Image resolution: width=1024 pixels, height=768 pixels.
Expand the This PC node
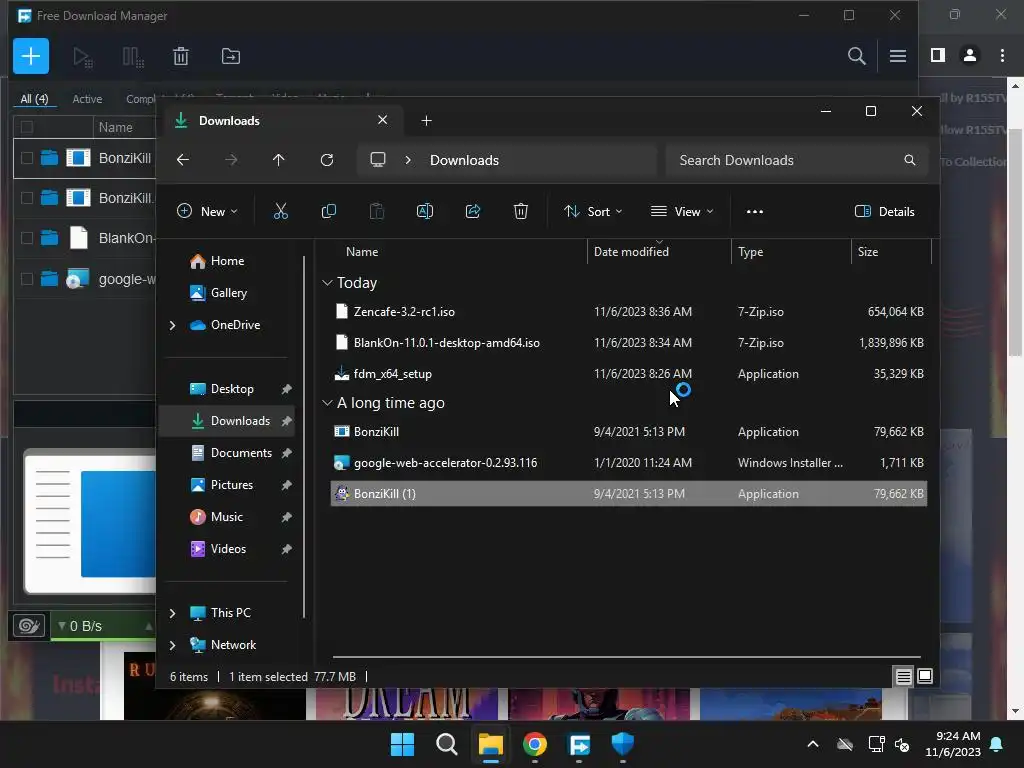(x=172, y=613)
